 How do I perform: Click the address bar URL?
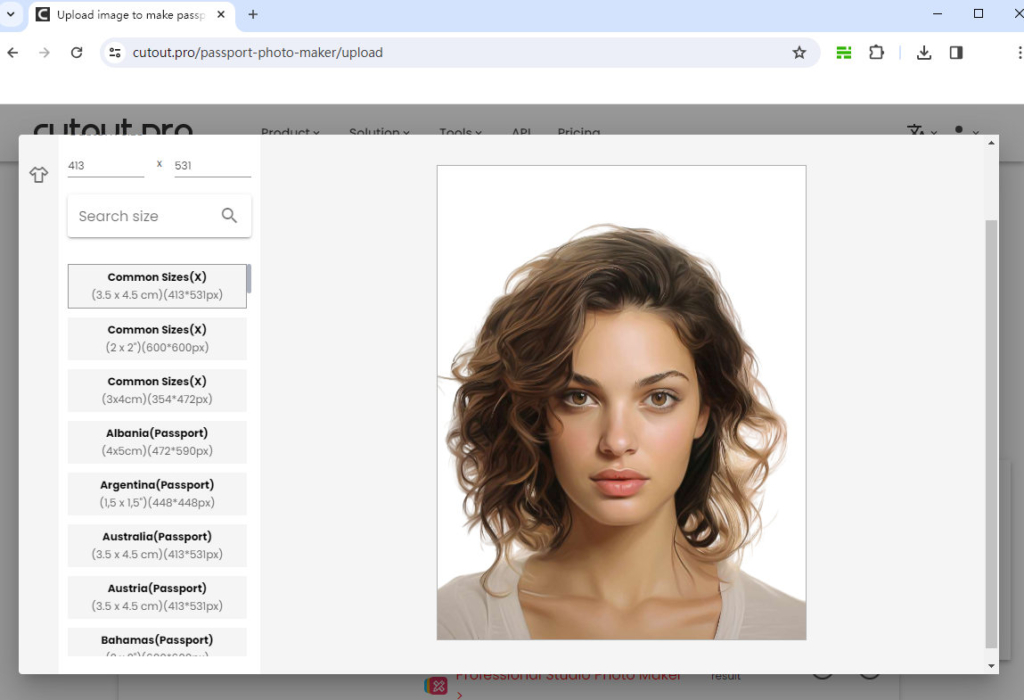click(x=257, y=52)
